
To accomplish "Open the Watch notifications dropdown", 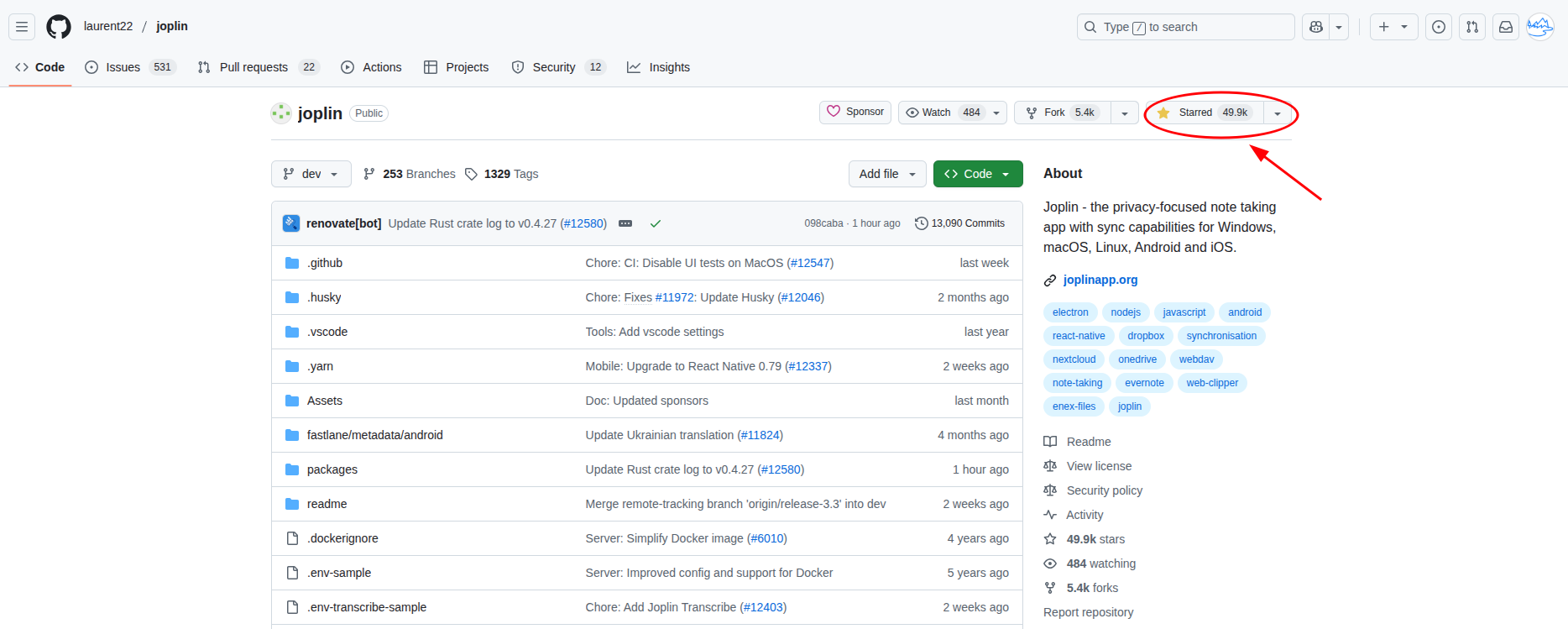I will 952,113.
